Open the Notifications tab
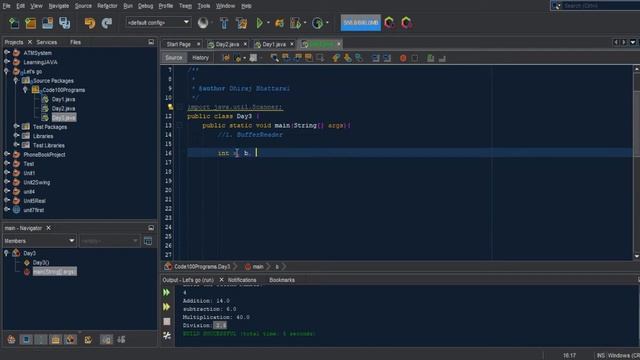Screen dimensions: 640x360 (242, 280)
